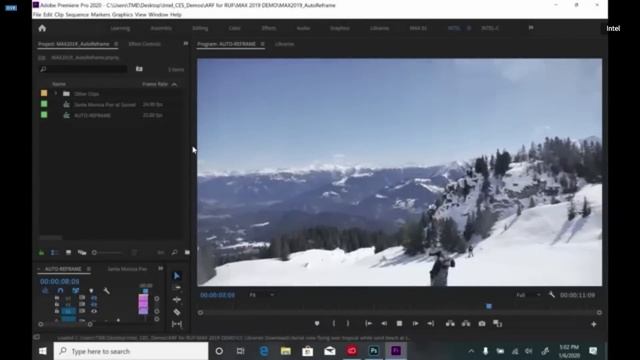This screenshot has height=360, width=640.
Task: Open the AUTO-REFRAME timeline panel menu
Action: click(88, 269)
